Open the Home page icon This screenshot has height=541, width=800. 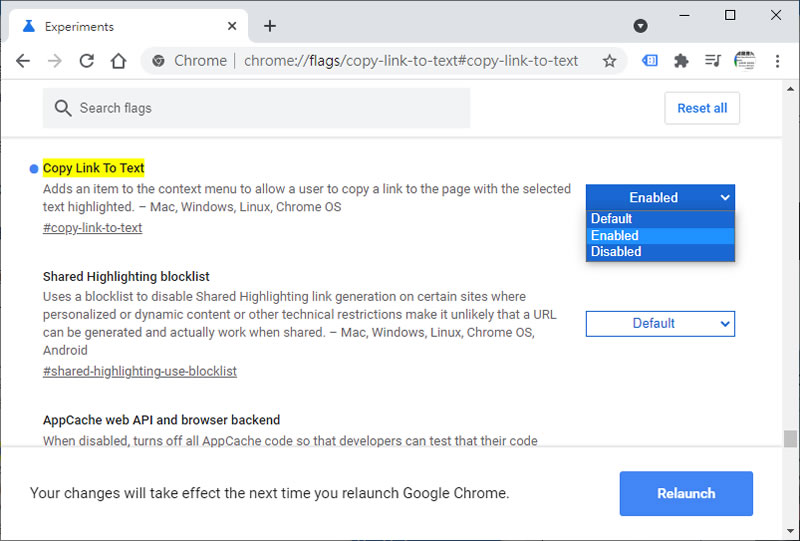118,61
